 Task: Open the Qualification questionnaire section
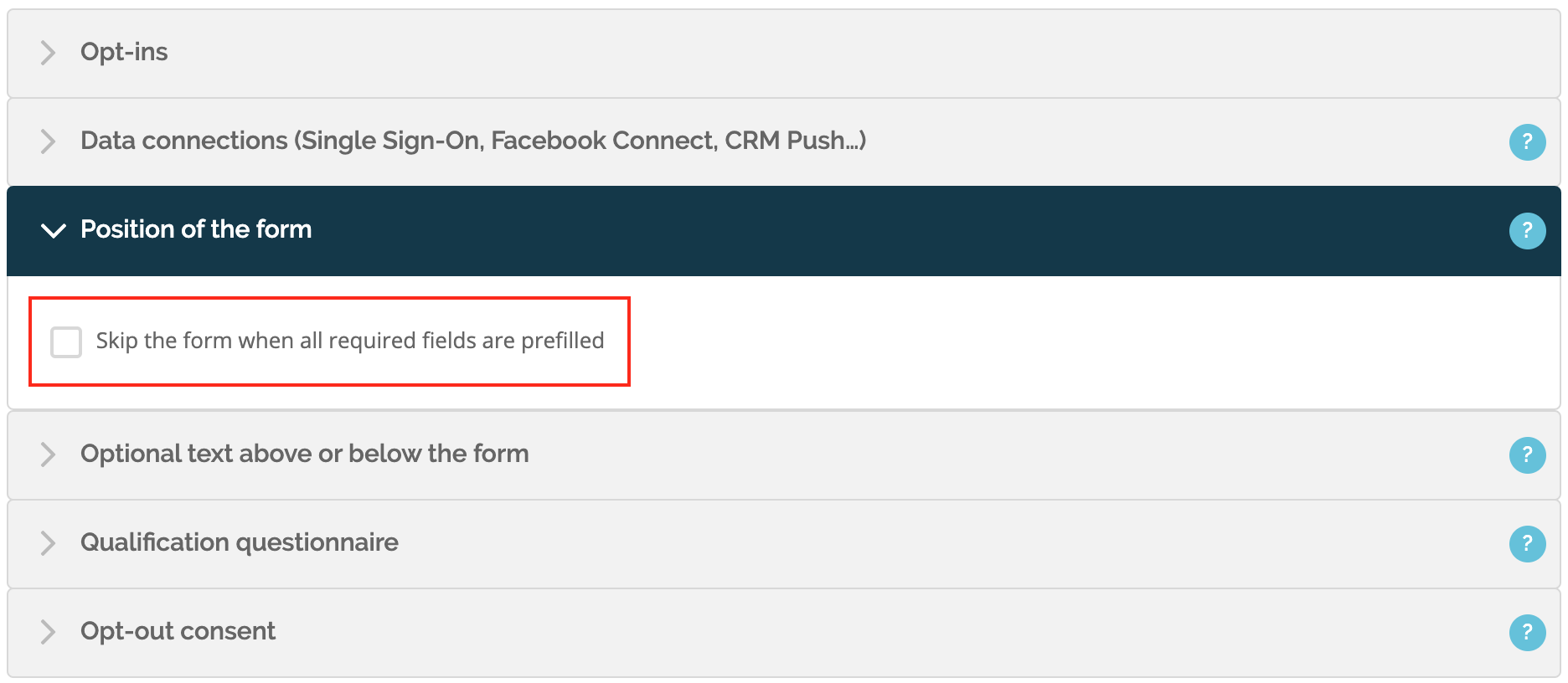point(238,543)
